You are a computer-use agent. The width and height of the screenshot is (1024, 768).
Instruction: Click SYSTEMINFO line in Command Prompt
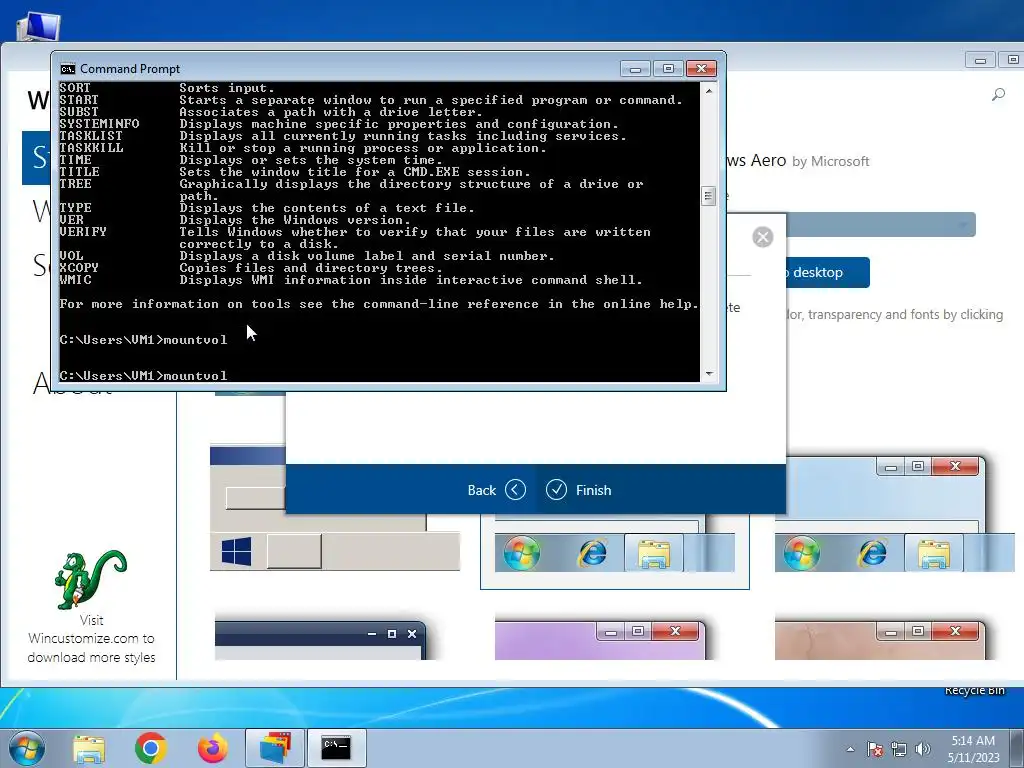pyautogui.click(x=339, y=124)
